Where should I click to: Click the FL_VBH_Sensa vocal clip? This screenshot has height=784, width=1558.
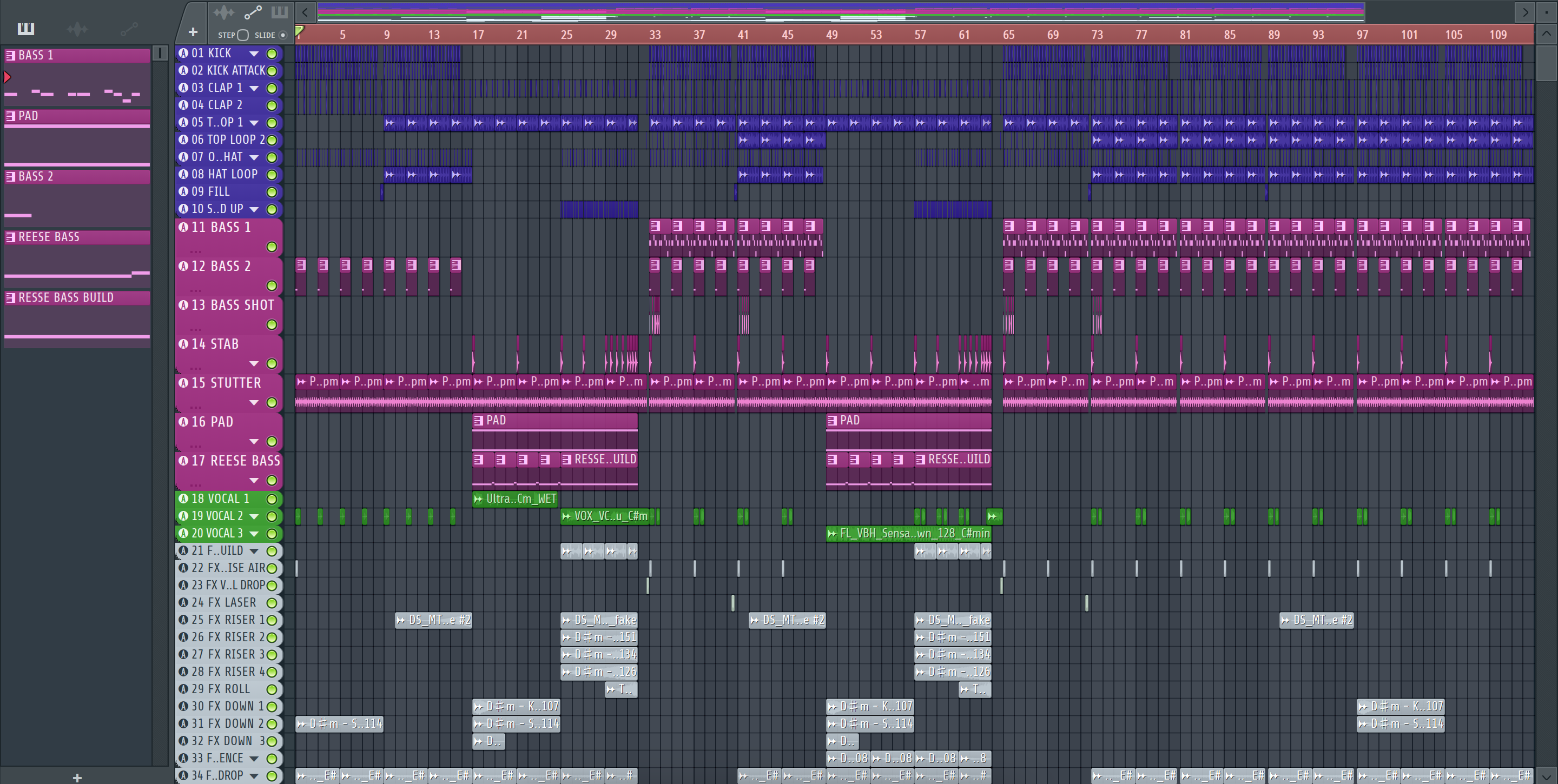tap(908, 533)
